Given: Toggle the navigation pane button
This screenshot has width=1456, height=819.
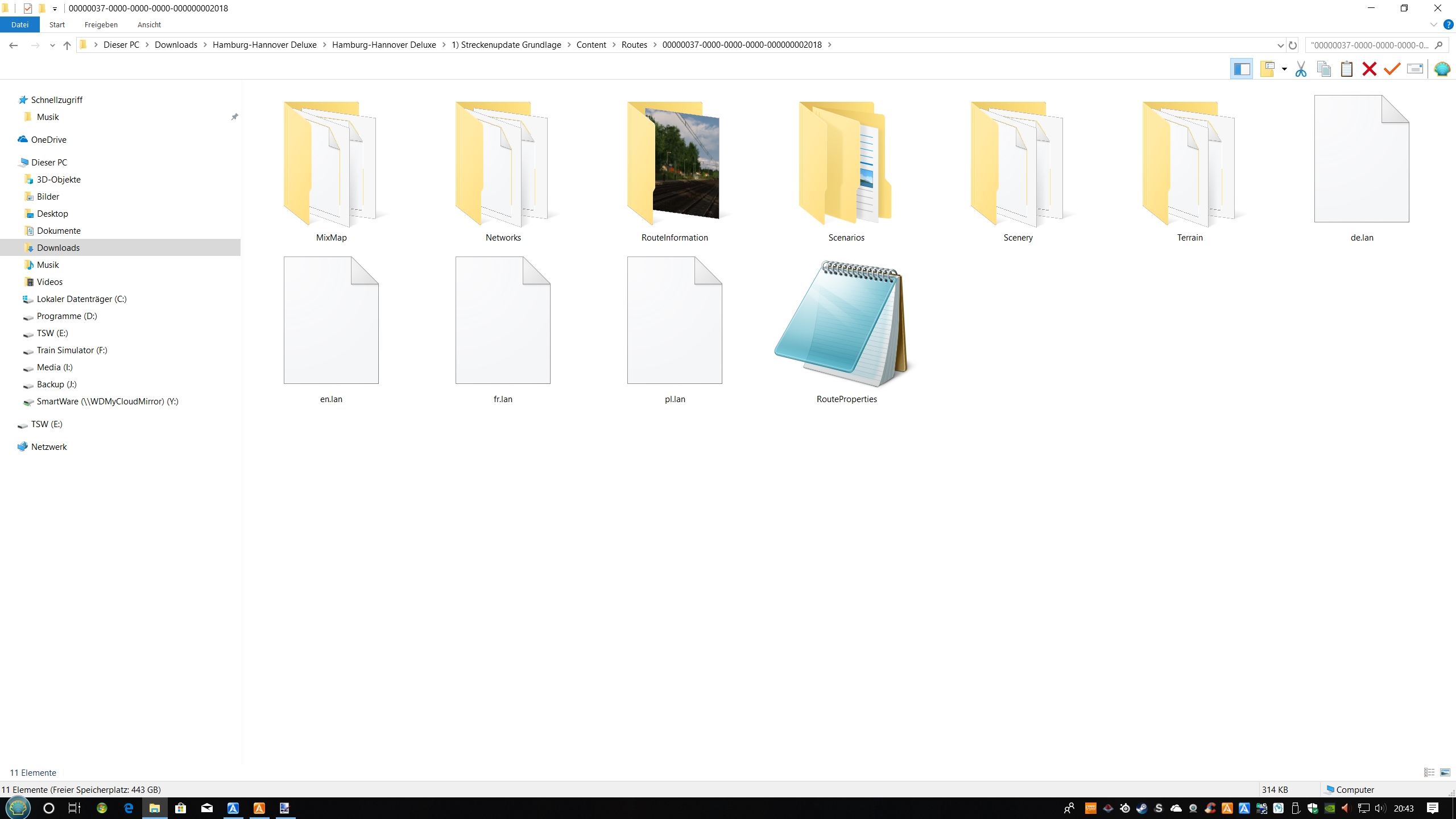Looking at the screenshot, I should click(1241, 69).
